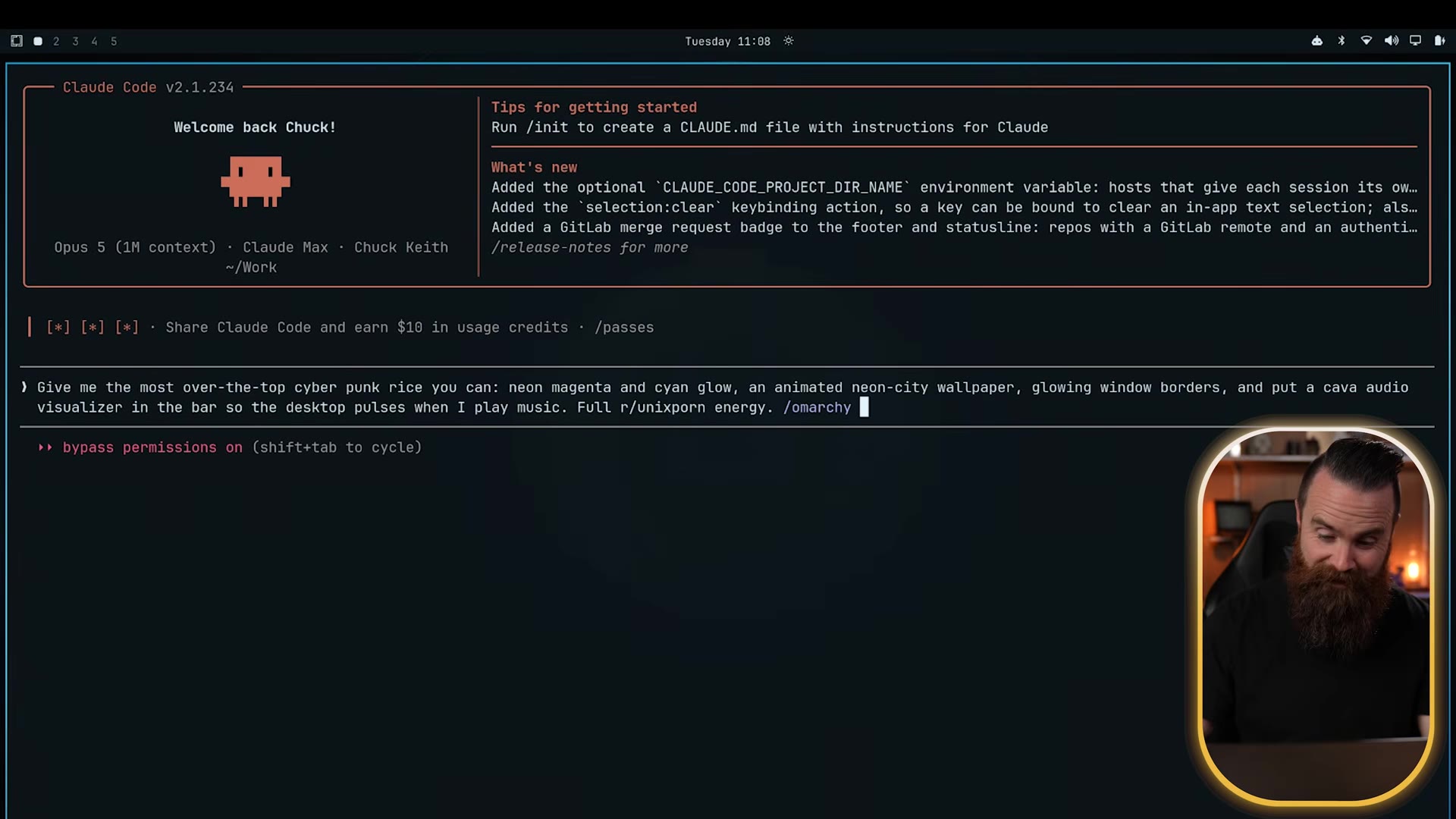Image resolution: width=1456 pixels, height=819 pixels.
Task: Click the /passes command link
Action: point(624,328)
